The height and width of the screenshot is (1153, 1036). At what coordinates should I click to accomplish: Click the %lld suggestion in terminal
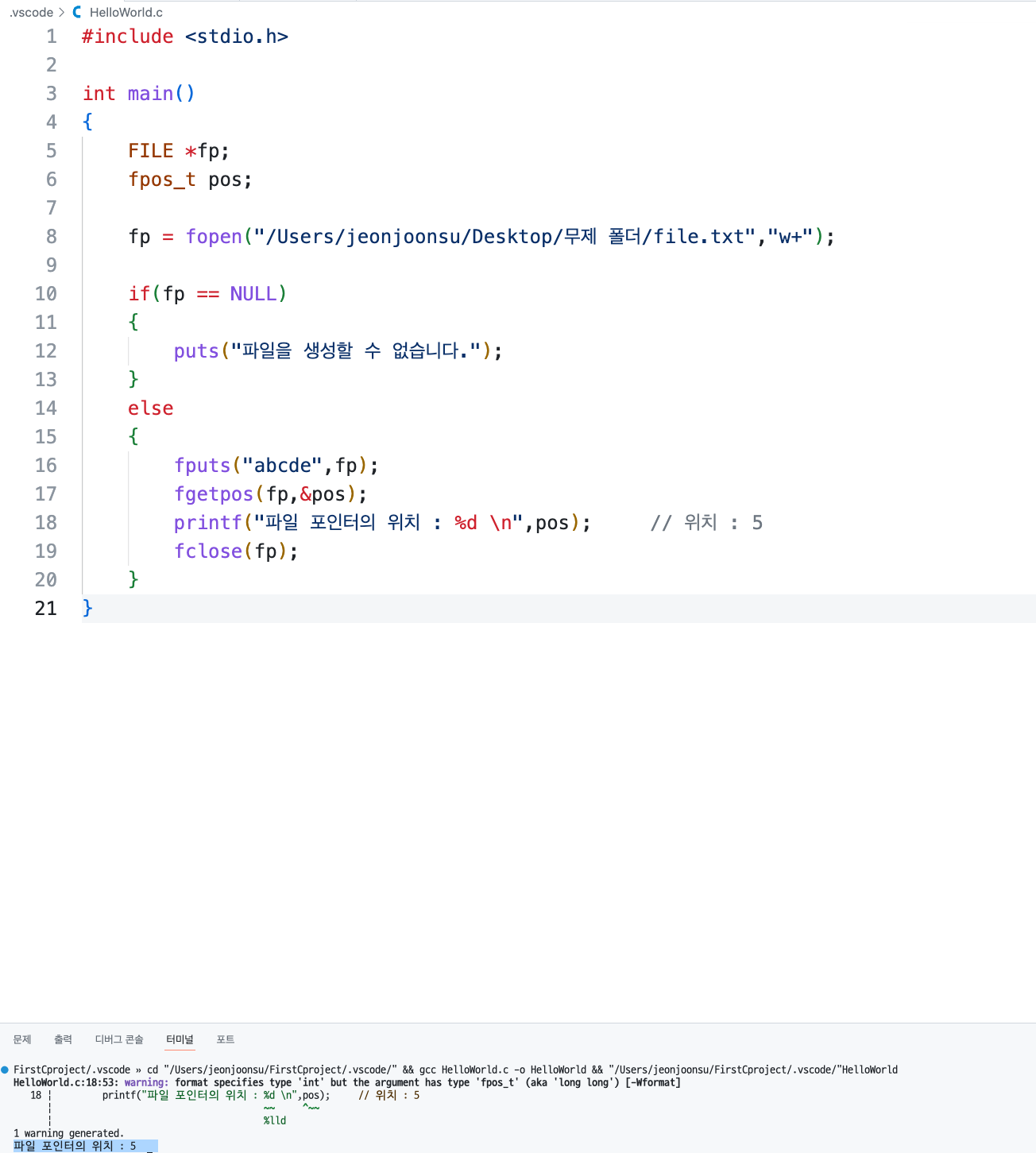[275, 1120]
